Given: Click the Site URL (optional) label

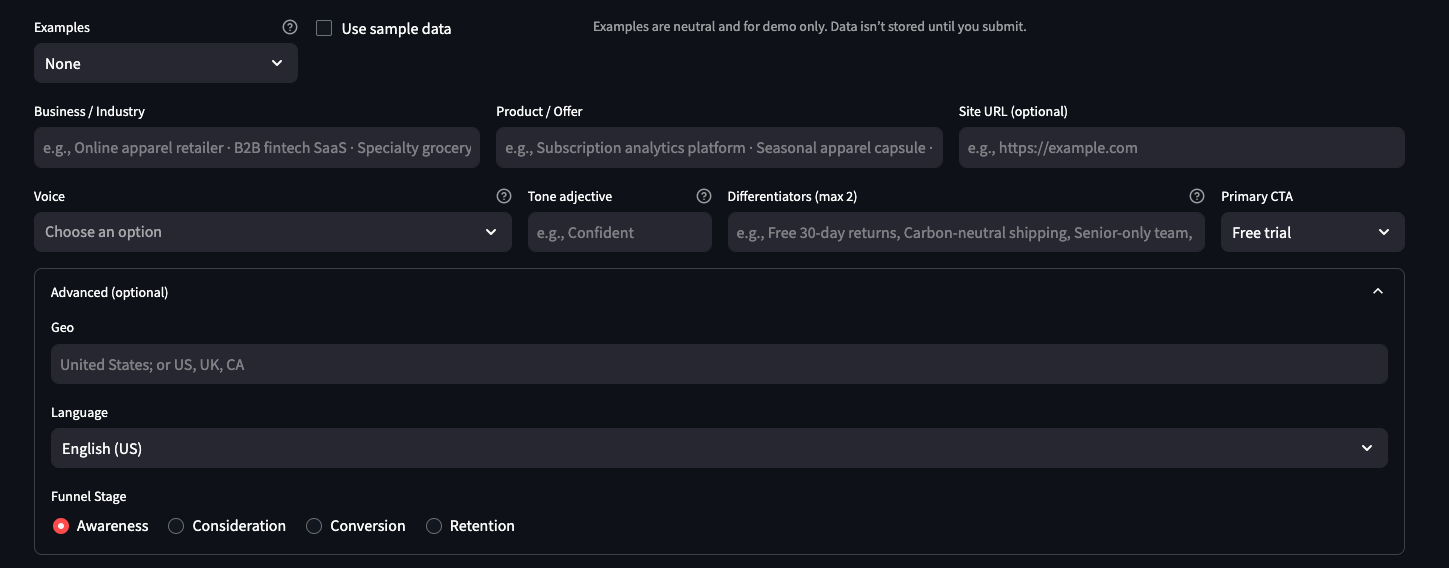Looking at the screenshot, I should click(x=1013, y=111).
